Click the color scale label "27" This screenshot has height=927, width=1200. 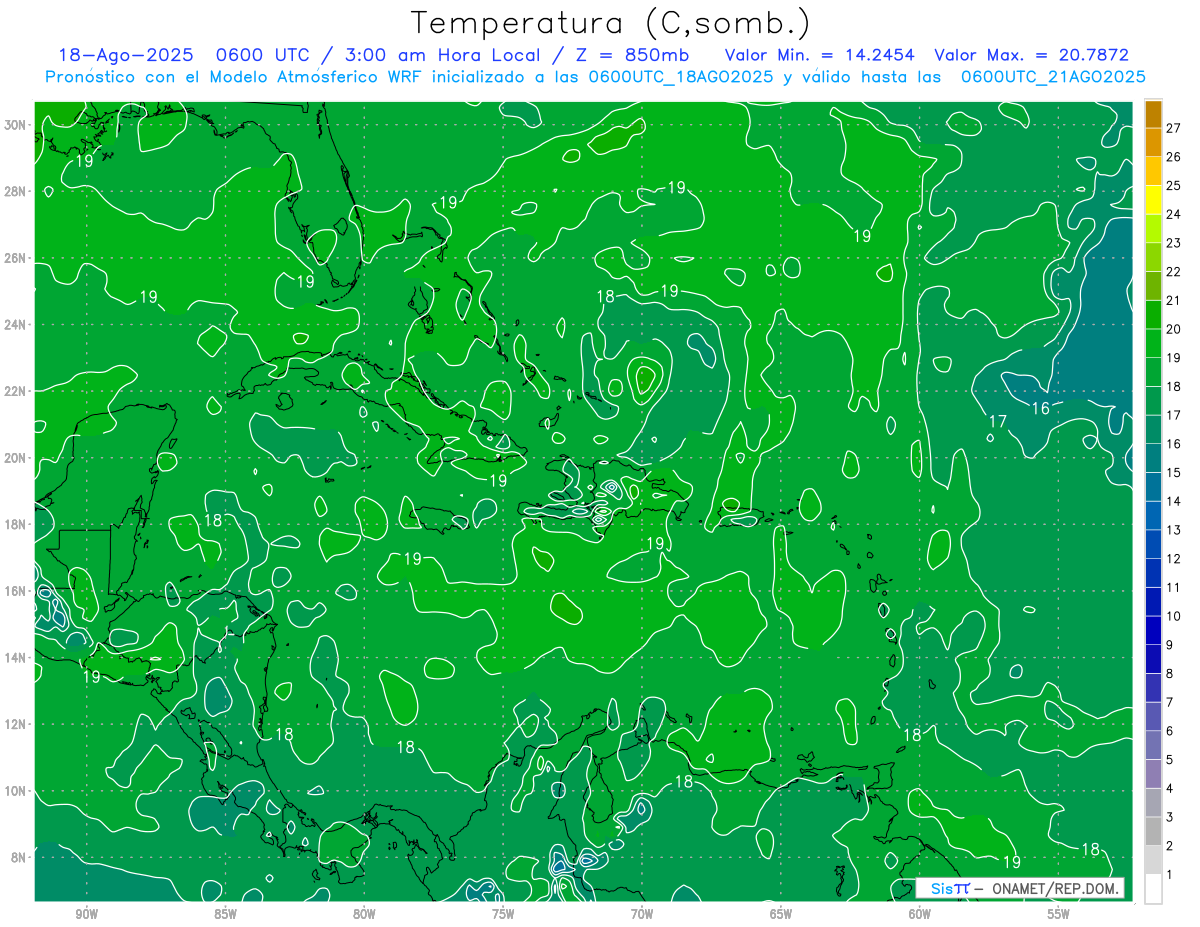pyautogui.click(x=1174, y=128)
